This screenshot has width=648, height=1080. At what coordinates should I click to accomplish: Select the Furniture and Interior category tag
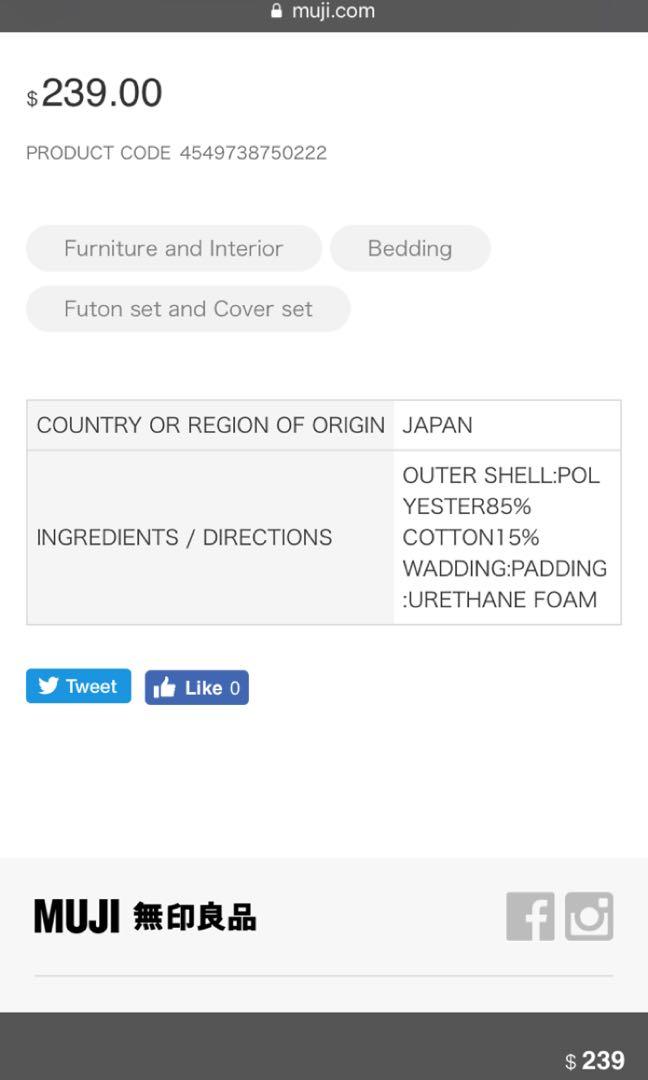(173, 248)
